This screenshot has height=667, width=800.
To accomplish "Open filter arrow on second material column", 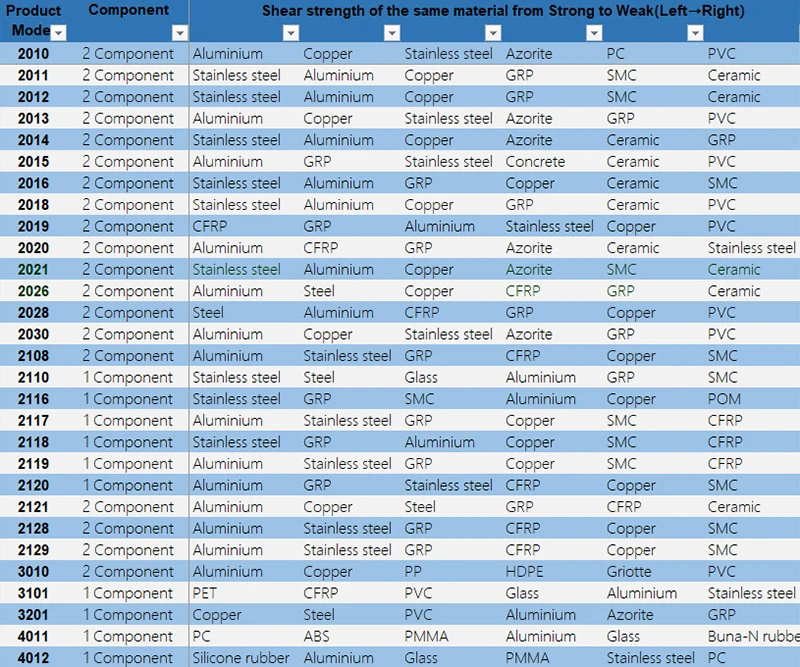I will coord(392,33).
